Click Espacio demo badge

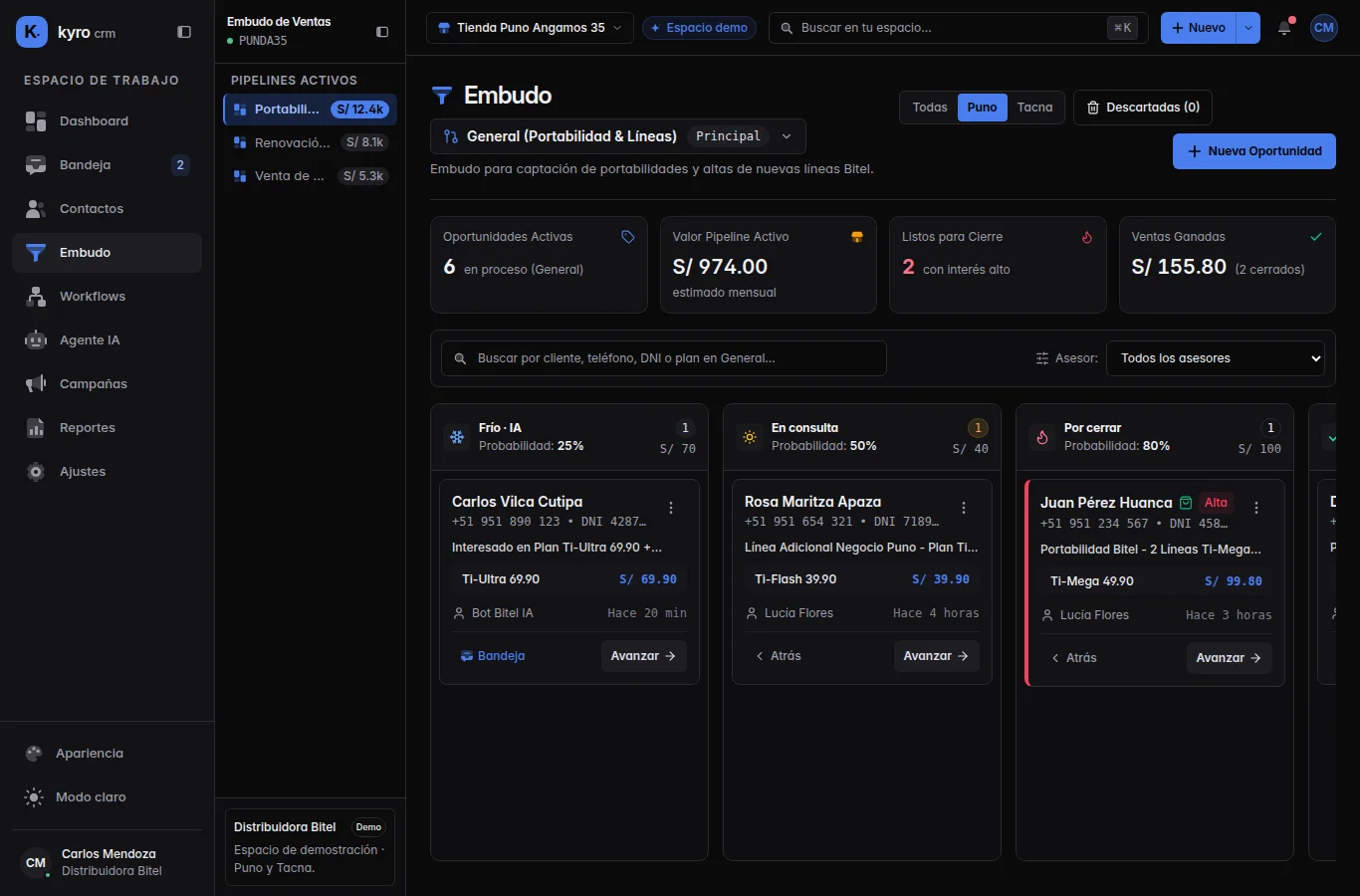(x=699, y=28)
